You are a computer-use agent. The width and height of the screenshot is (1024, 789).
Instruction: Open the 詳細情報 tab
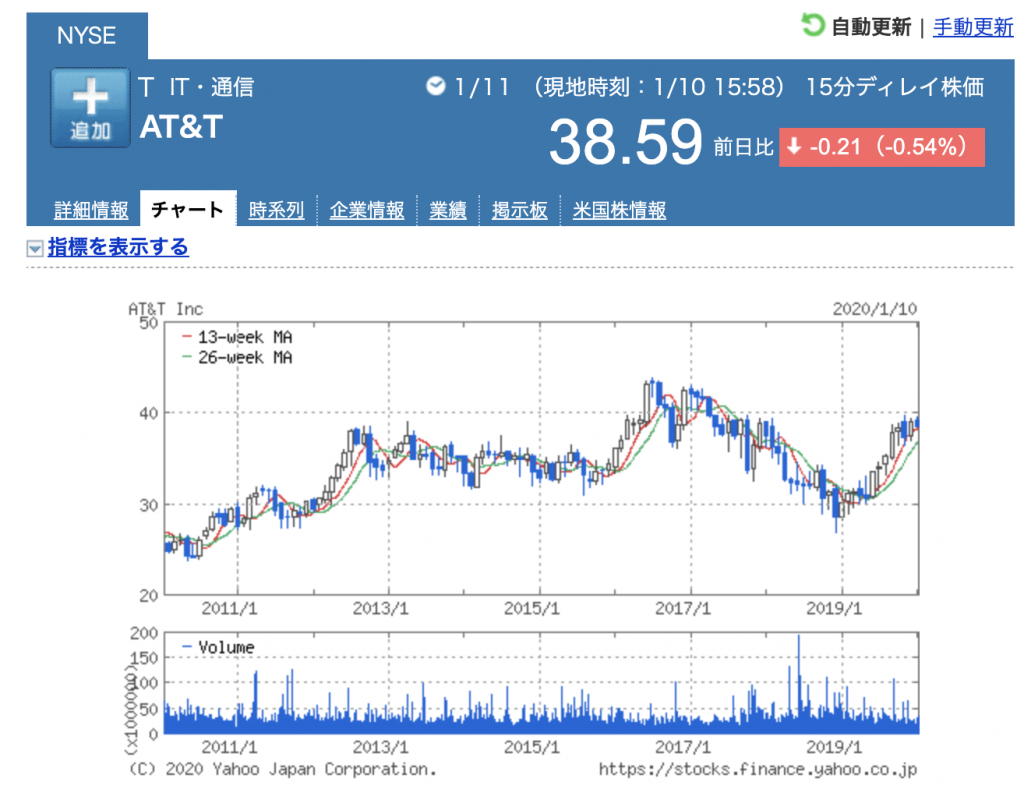91,210
